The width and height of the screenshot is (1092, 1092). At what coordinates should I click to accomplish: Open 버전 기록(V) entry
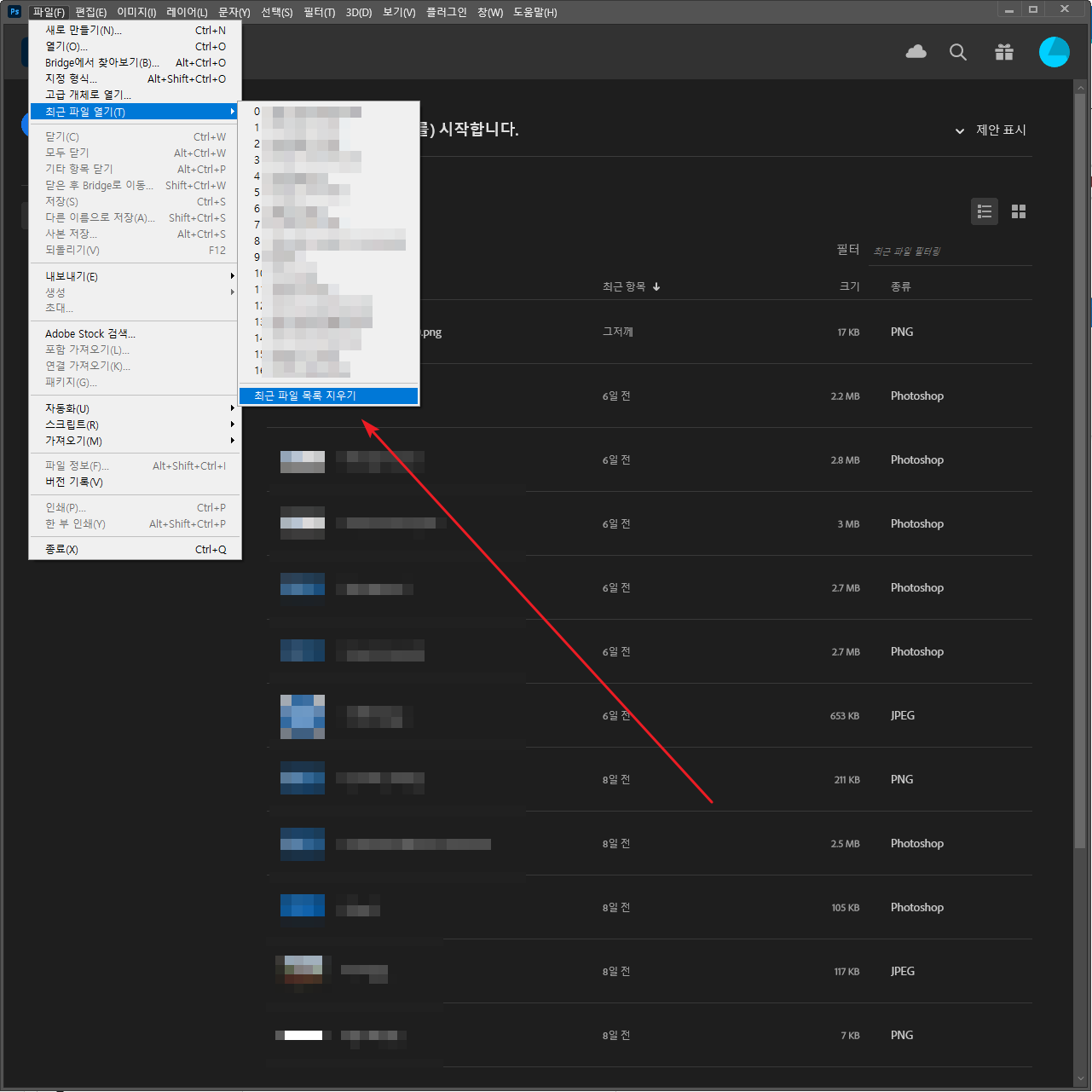[136, 482]
